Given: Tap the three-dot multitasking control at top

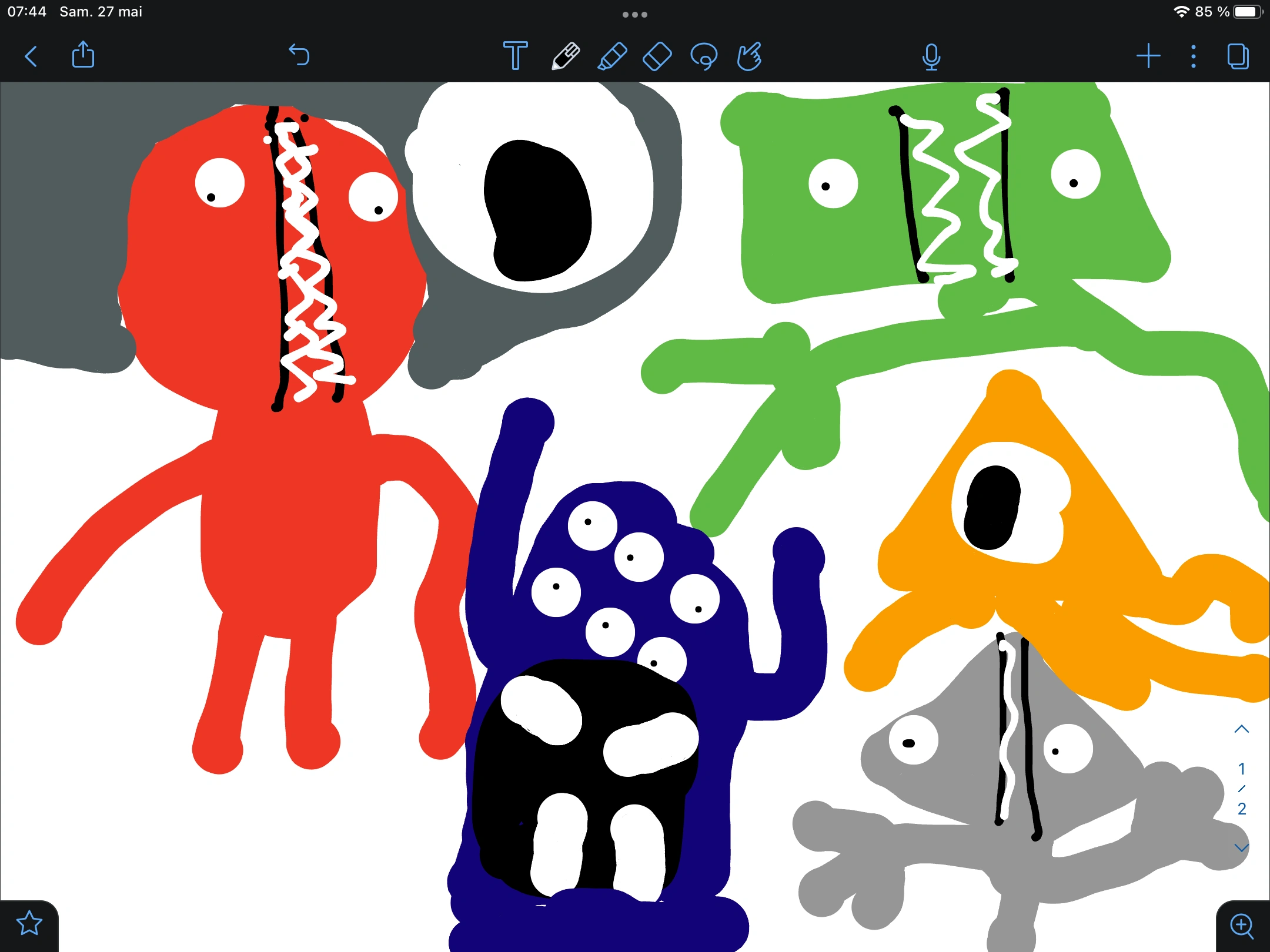Looking at the screenshot, I should coord(634,15).
